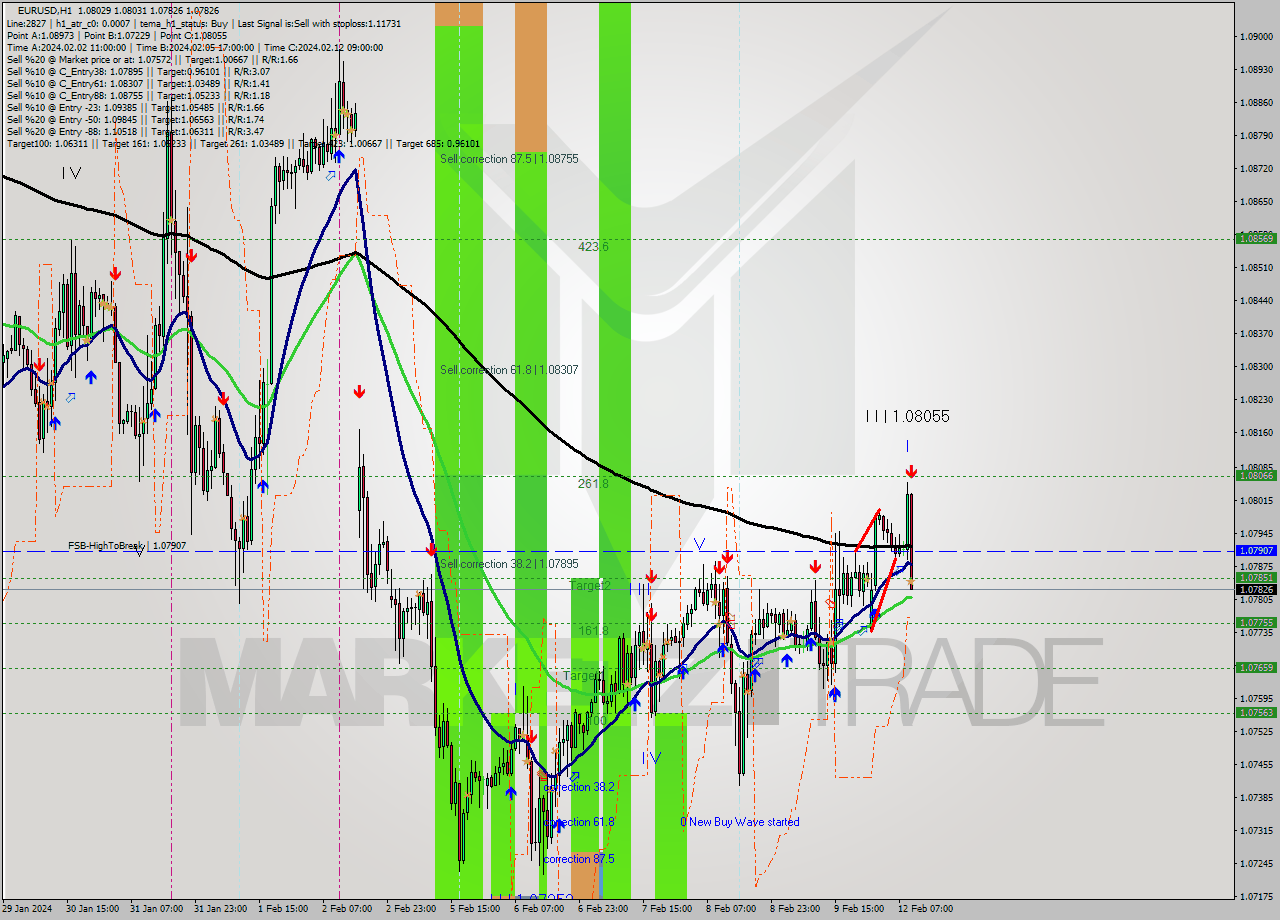Click the green 1.07563 price tag
Screen dimensions: 1280x920
pyautogui.click(x=1256, y=712)
